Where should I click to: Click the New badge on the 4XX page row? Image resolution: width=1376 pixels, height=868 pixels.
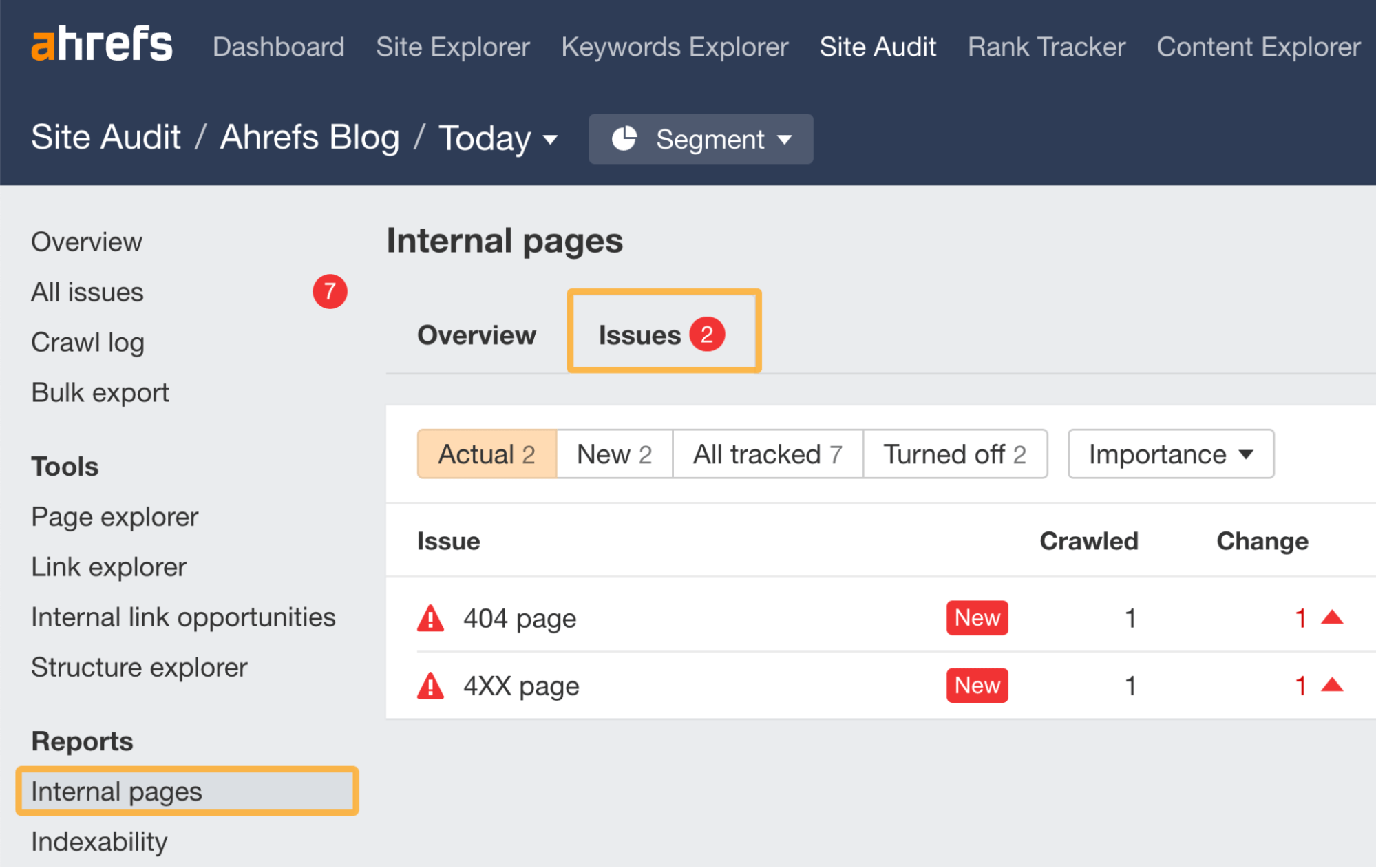tap(977, 685)
